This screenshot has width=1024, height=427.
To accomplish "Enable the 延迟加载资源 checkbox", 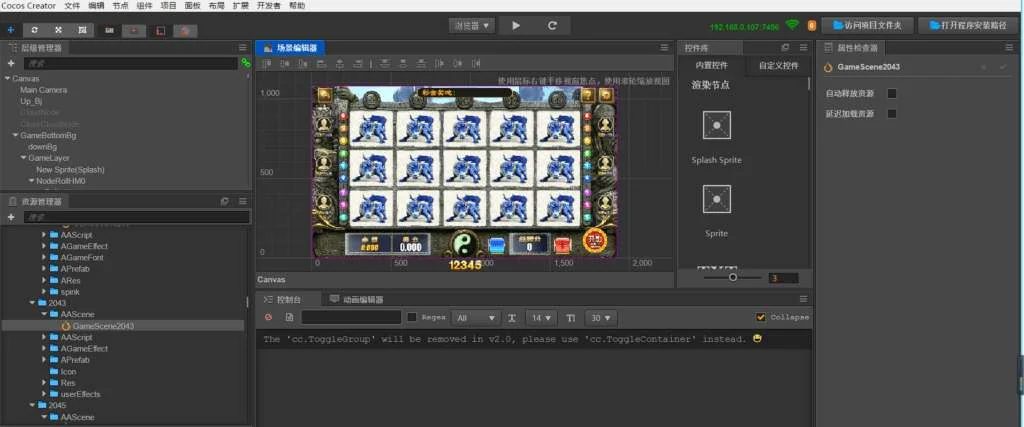I will 892,114.
